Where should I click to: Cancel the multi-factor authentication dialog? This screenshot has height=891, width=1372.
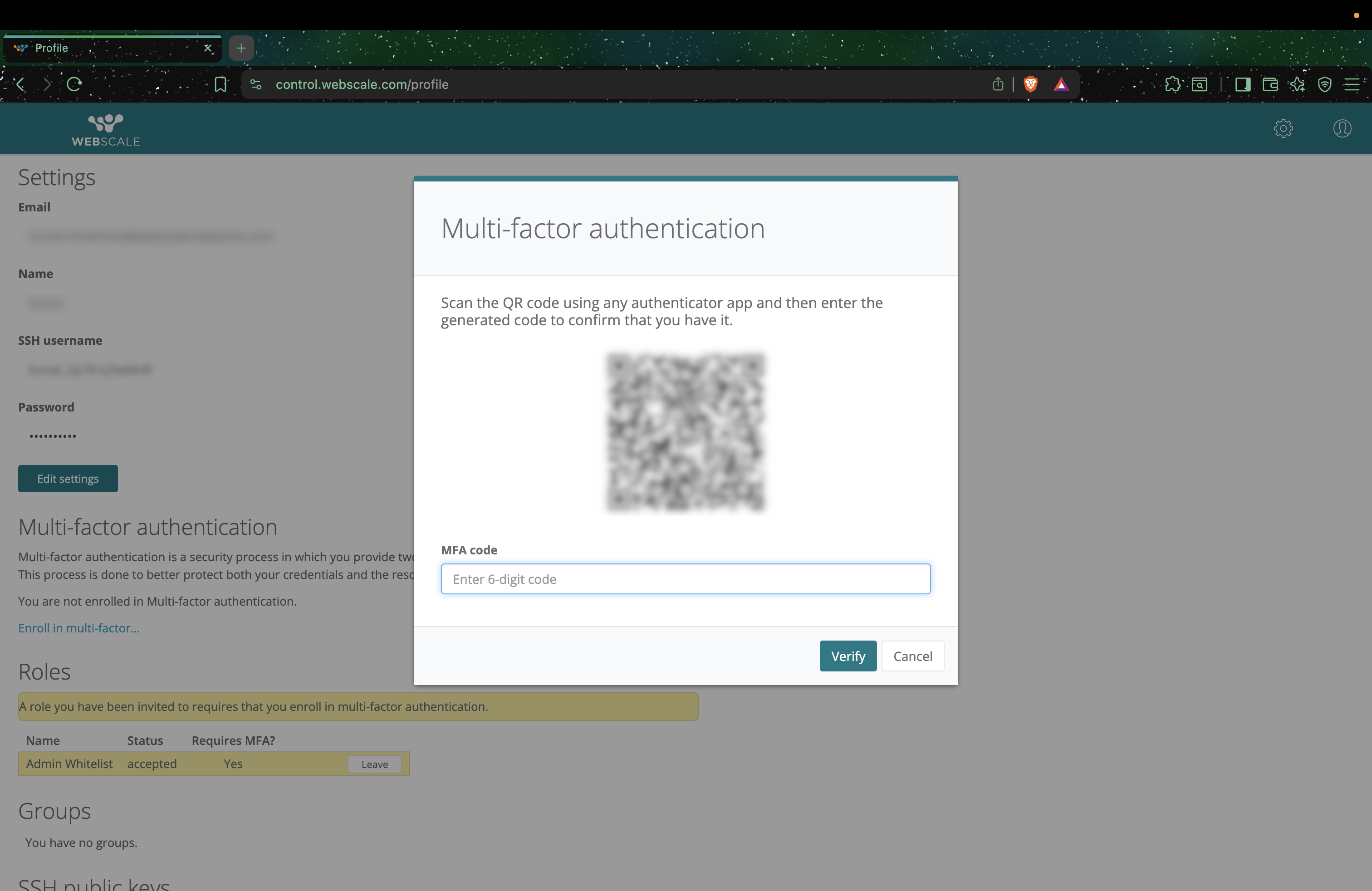coord(912,656)
